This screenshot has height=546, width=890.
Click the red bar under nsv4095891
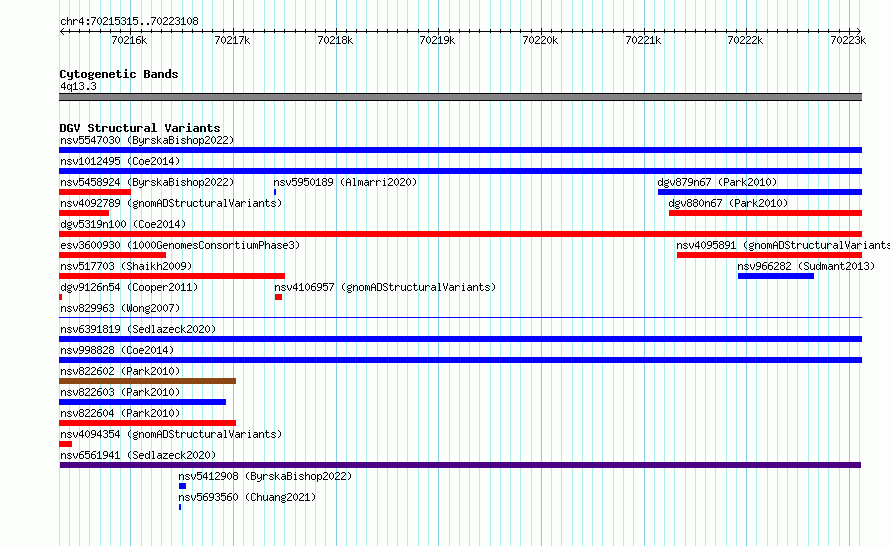coord(770,255)
